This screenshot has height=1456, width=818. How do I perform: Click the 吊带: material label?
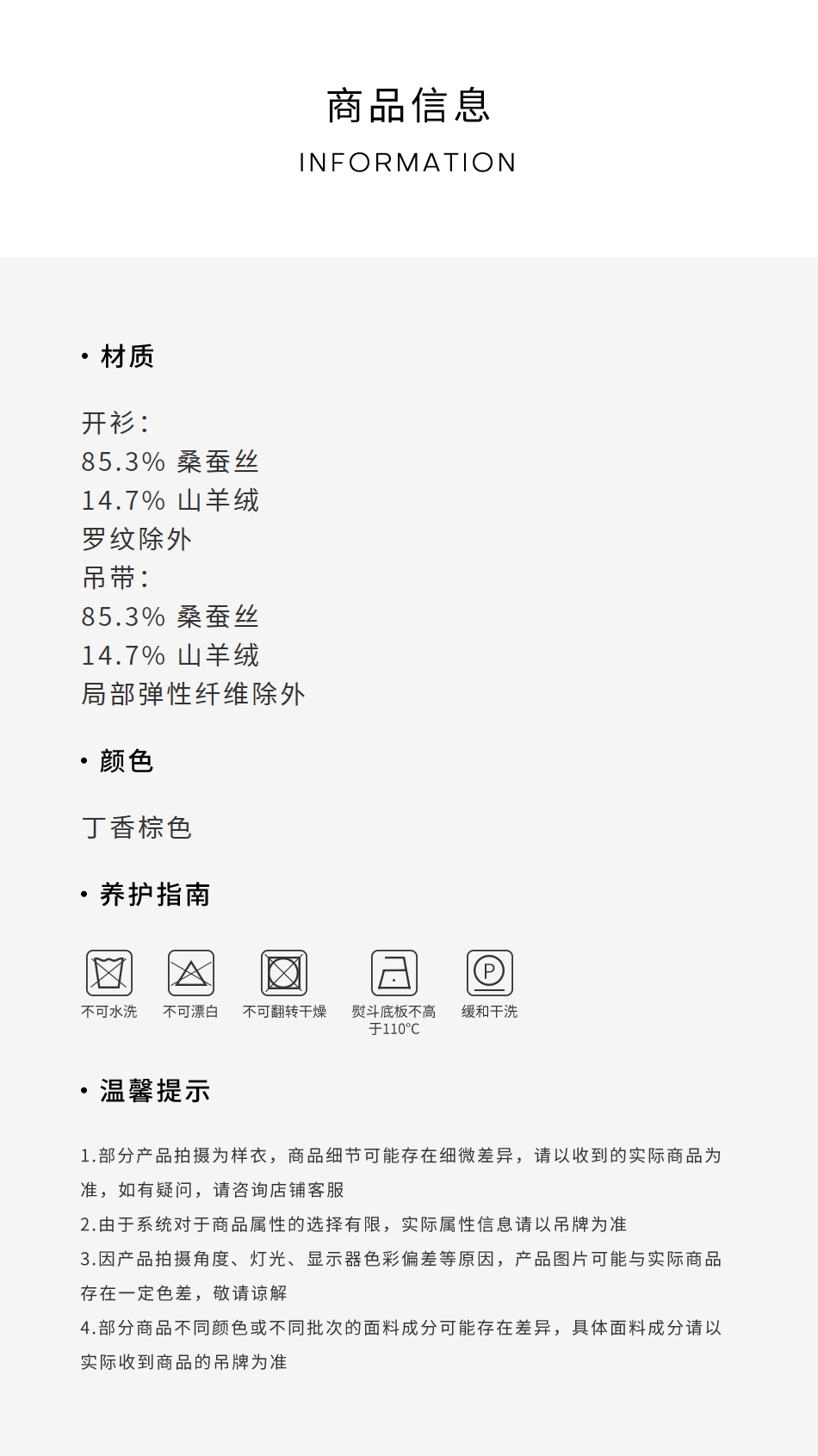[x=116, y=578]
